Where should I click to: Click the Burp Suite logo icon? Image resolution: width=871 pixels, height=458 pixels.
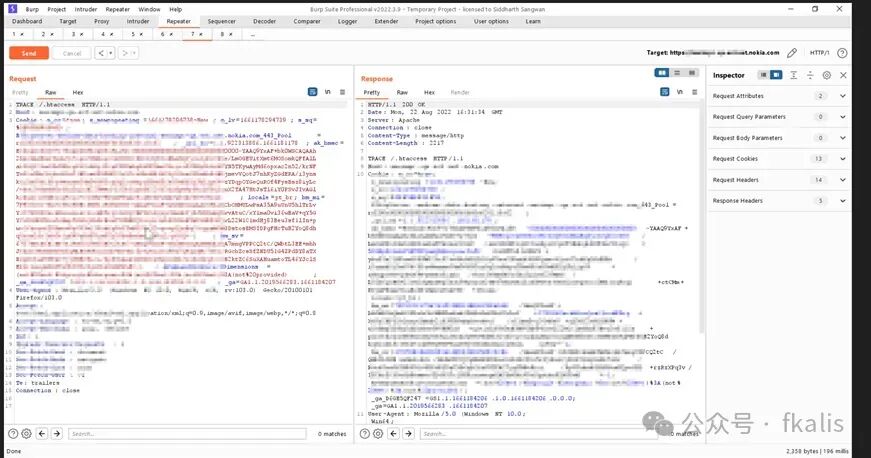click(13, 9)
